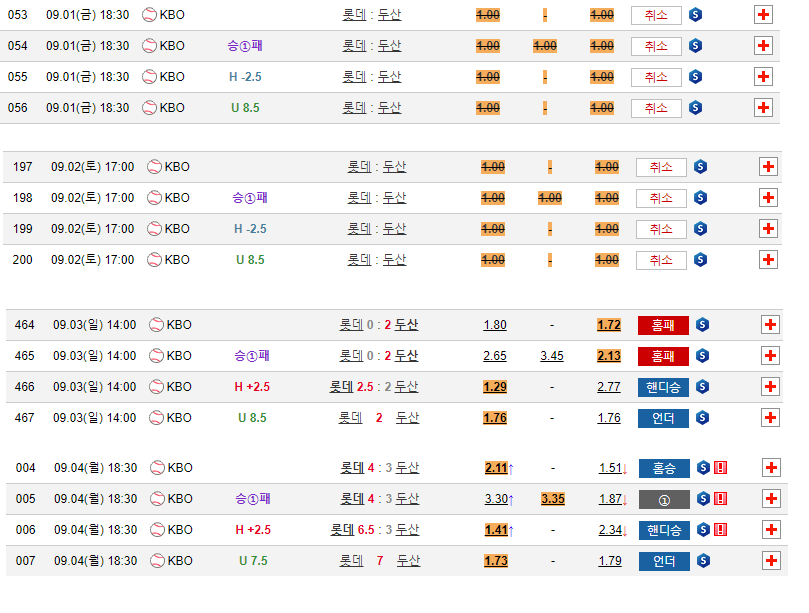Select the 1.80 home odds in row 464

(494, 325)
